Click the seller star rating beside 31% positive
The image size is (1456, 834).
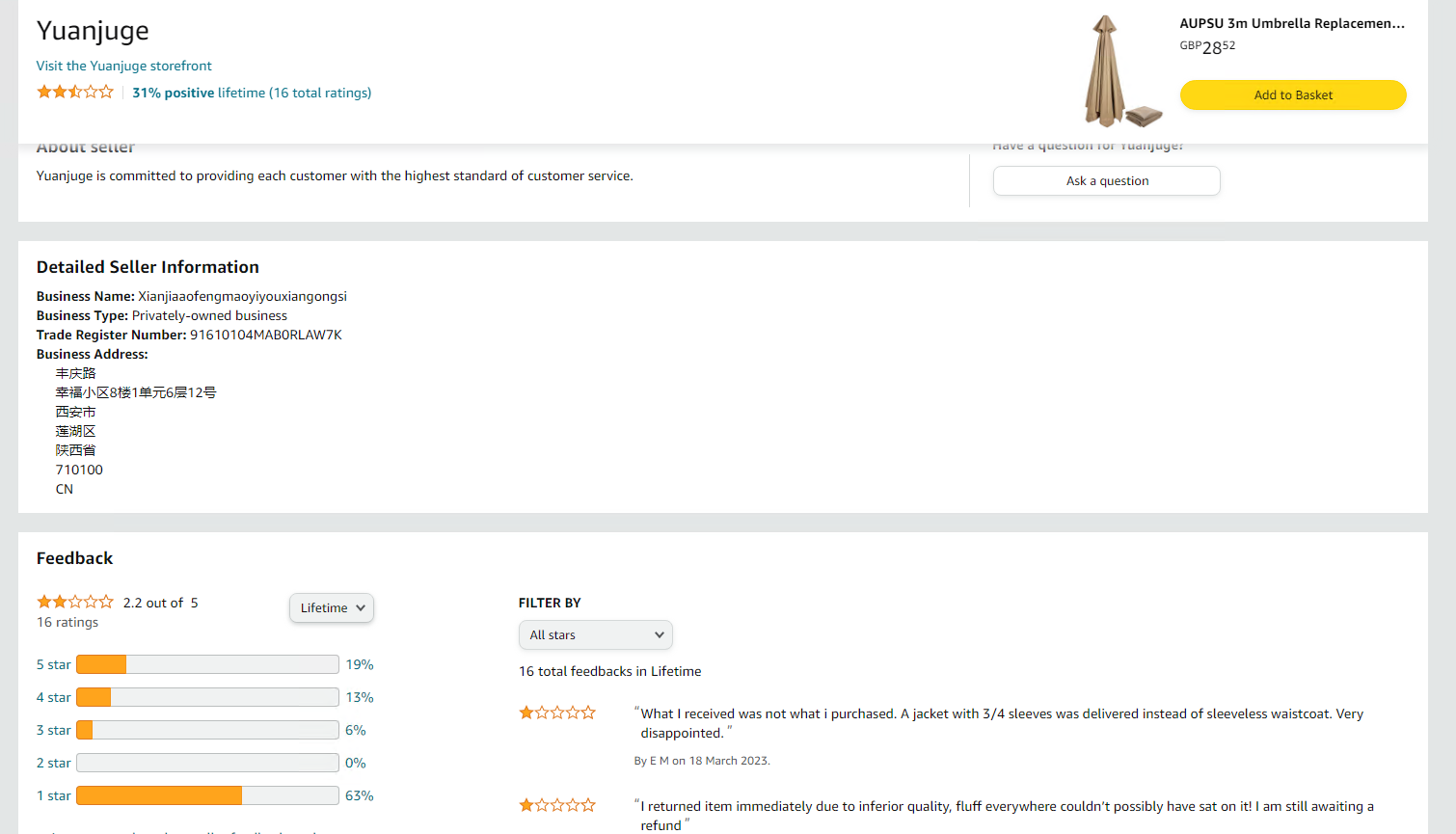75,93
